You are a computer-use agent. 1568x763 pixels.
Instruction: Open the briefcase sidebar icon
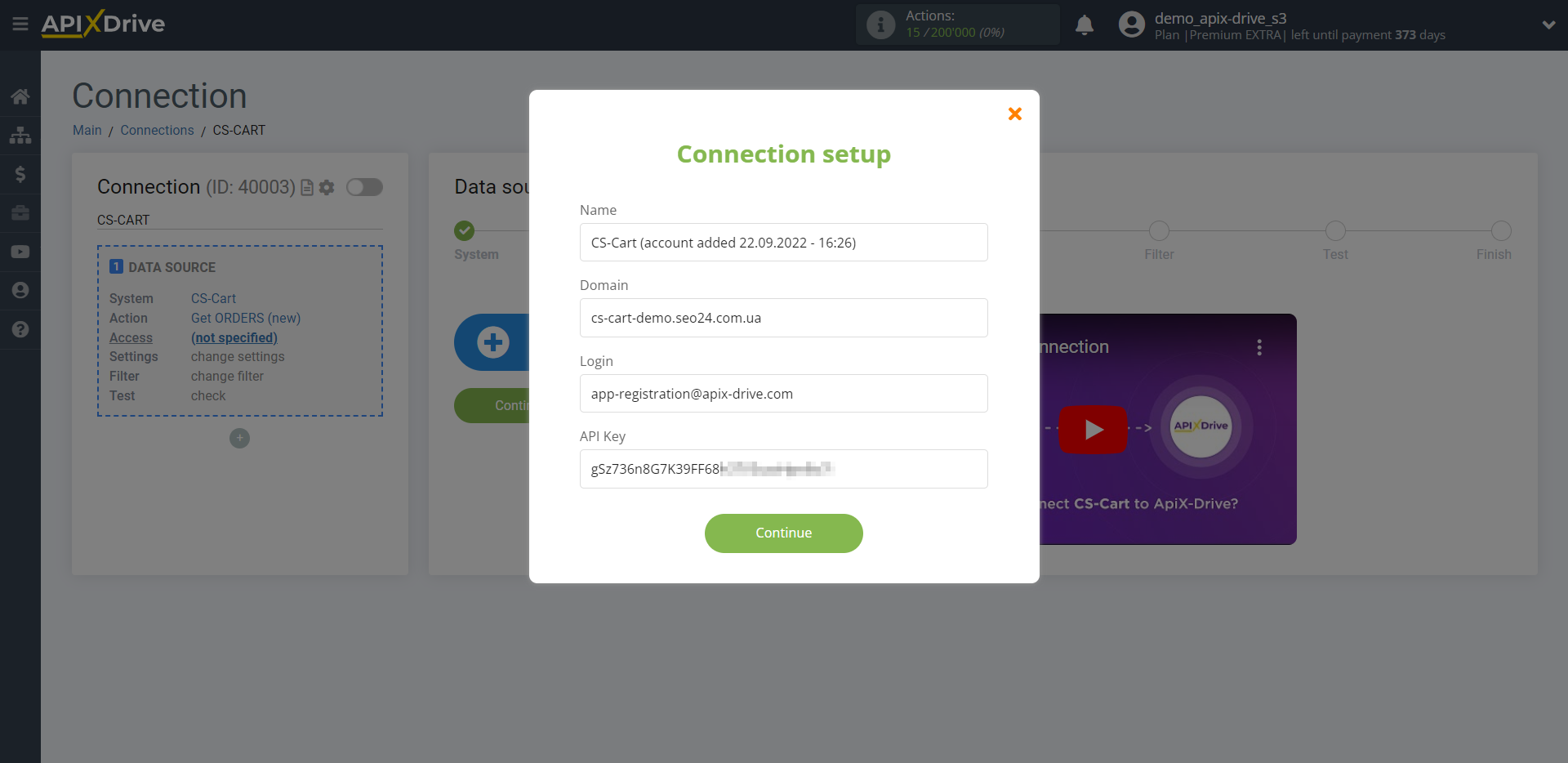[20, 213]
